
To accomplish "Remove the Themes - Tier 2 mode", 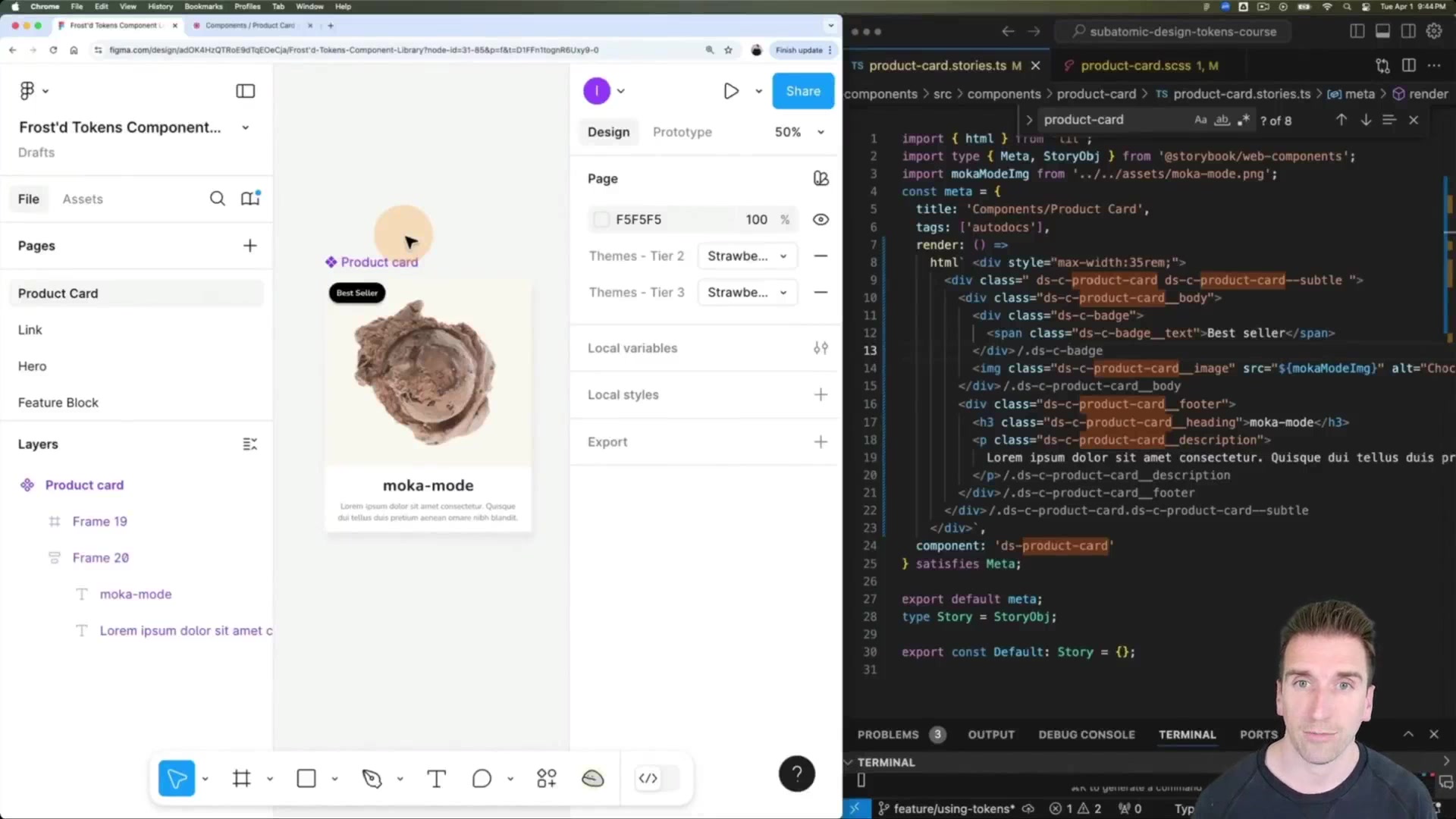I will click(x=821, y=256).
